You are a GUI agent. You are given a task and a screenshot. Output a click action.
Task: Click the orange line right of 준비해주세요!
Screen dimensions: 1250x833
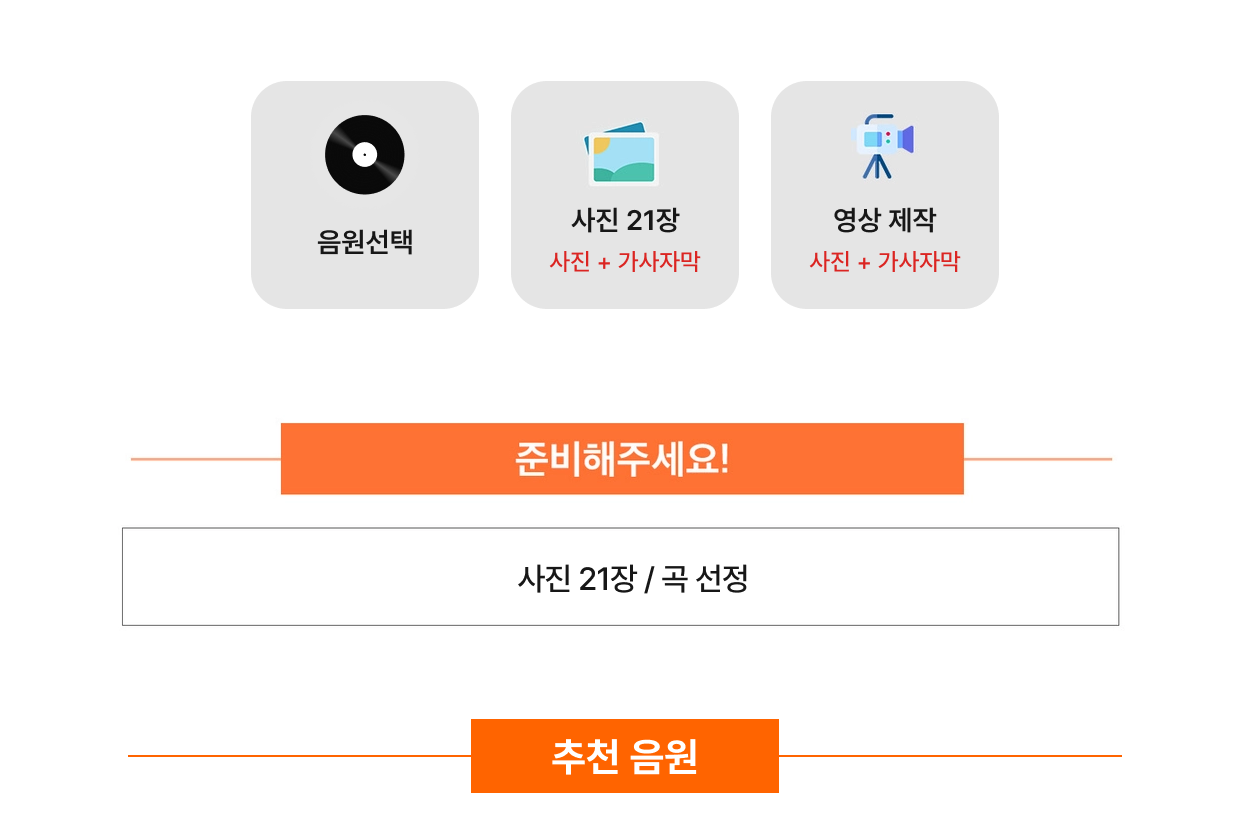[x=1038, y=459]
